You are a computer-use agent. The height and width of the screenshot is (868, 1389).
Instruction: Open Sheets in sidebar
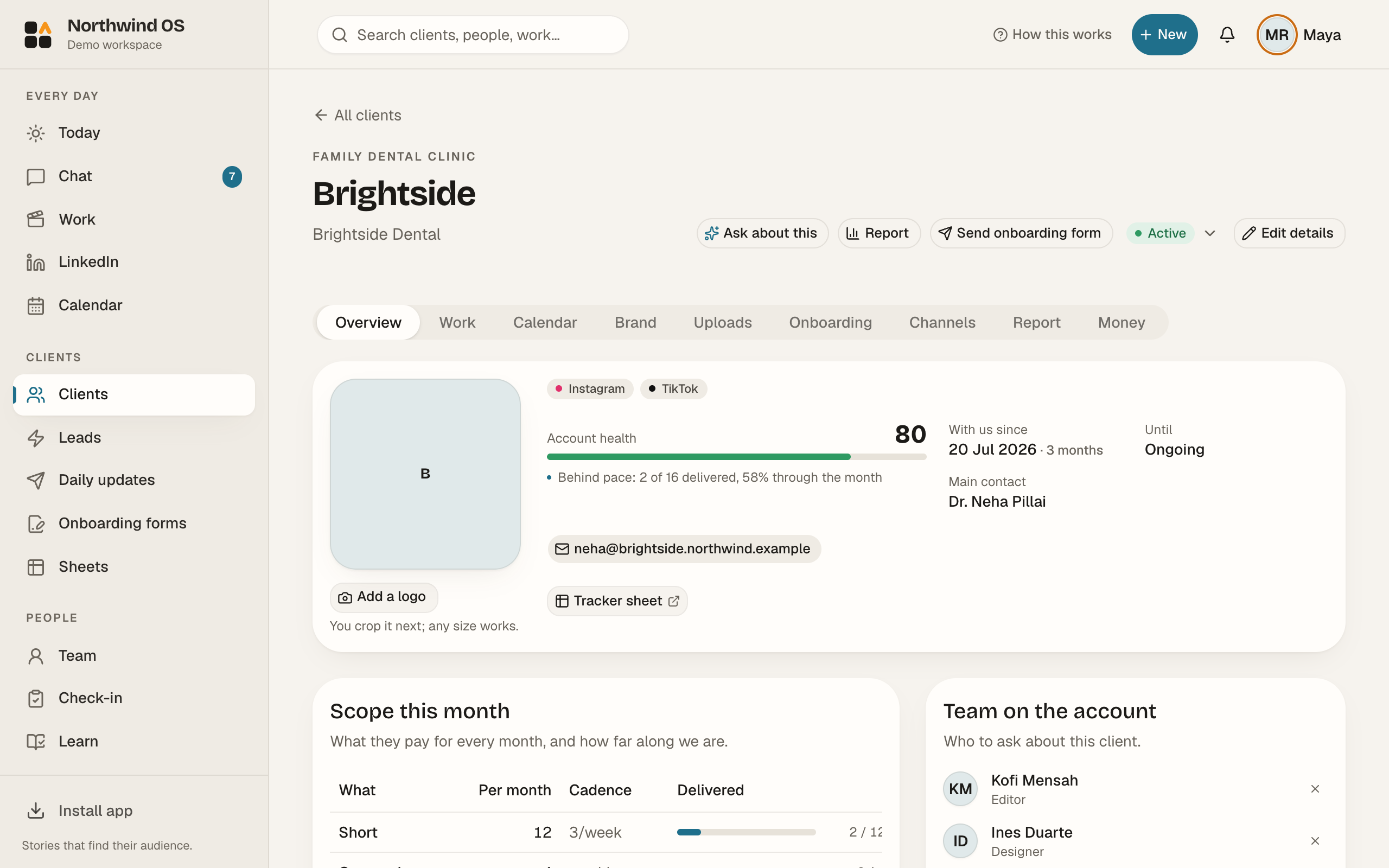(133, 567)
